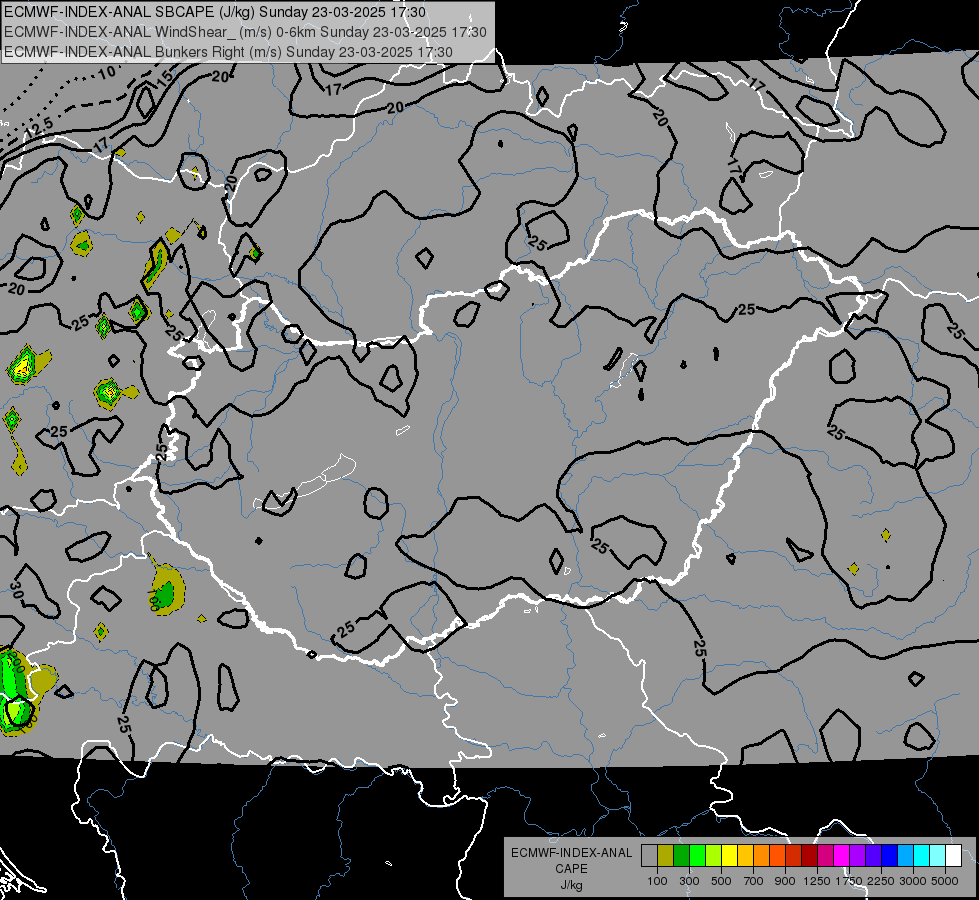Select the amber legend swatch

click(x=745, y=856)
